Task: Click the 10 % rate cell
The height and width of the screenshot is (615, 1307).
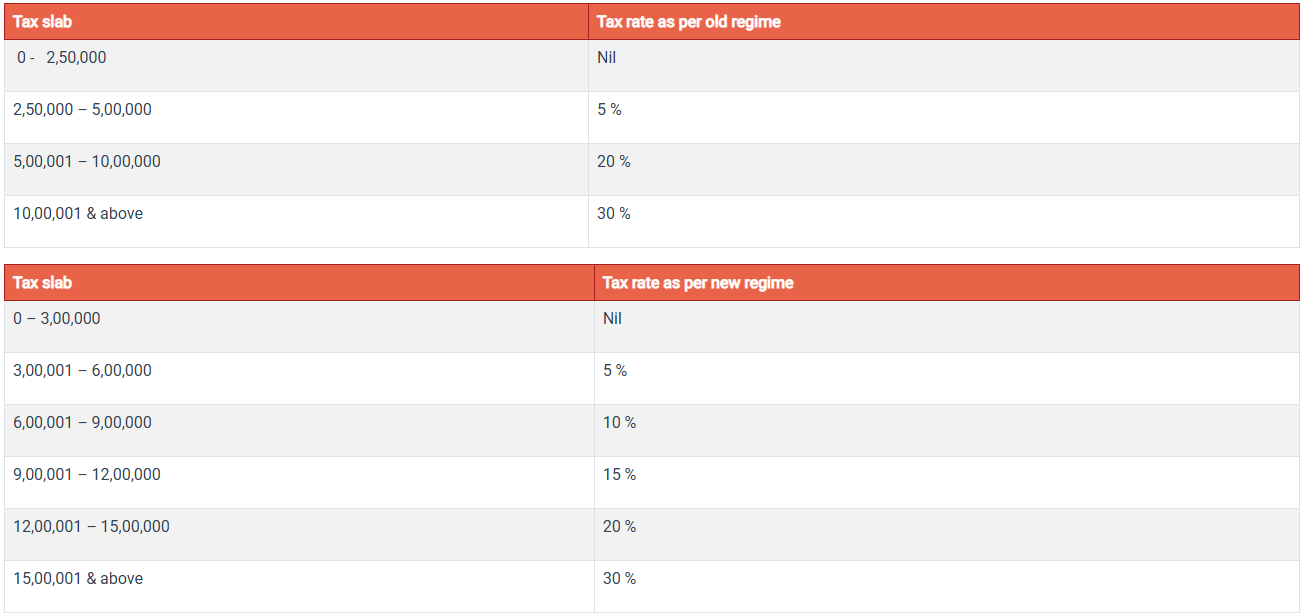Action: [619, 423]
